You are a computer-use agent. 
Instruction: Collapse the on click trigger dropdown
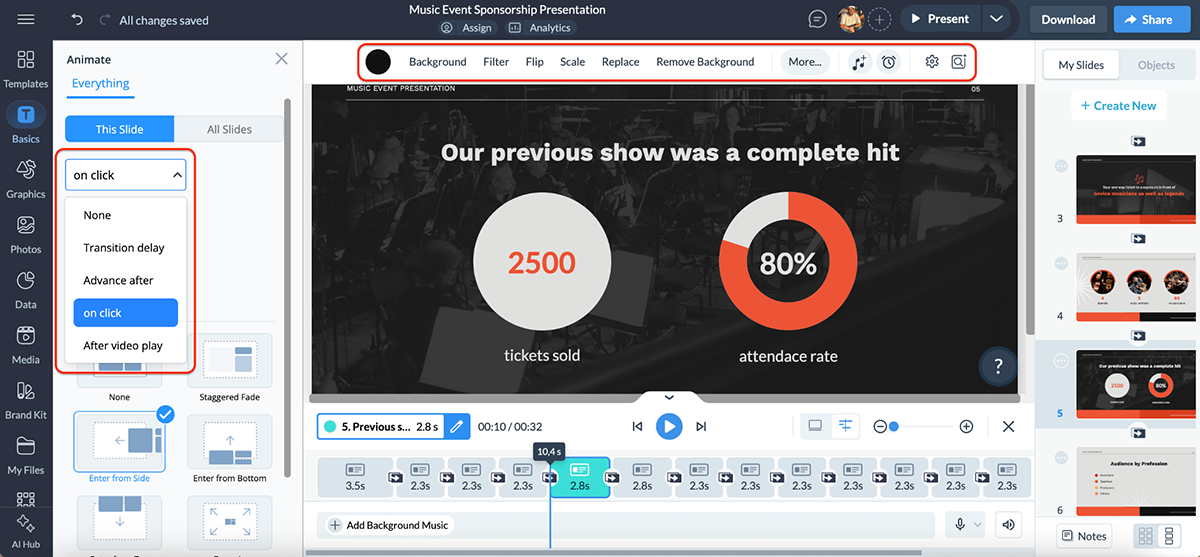126,175
